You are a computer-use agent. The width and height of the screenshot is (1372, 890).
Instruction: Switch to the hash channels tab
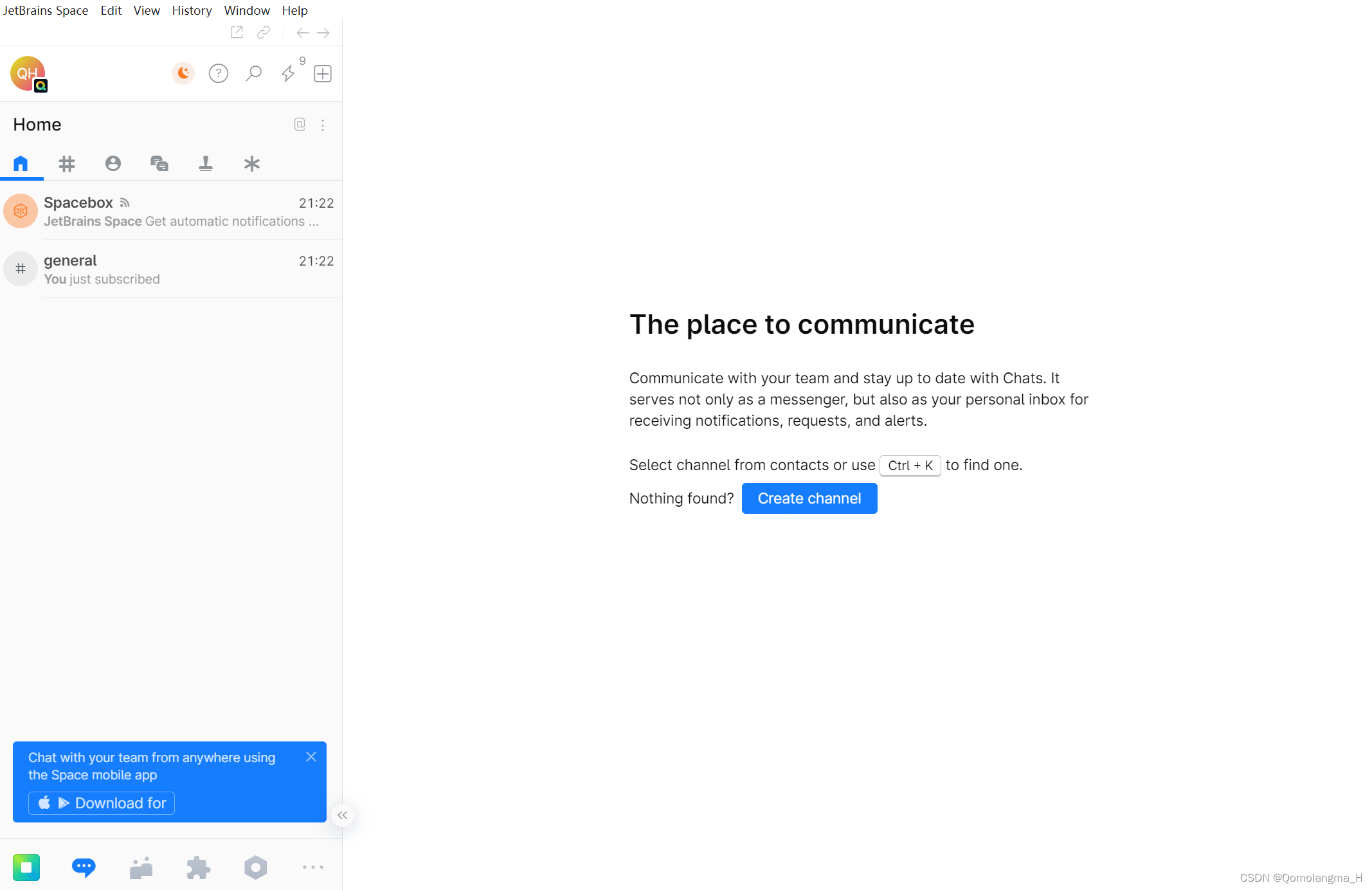(67, 163)
